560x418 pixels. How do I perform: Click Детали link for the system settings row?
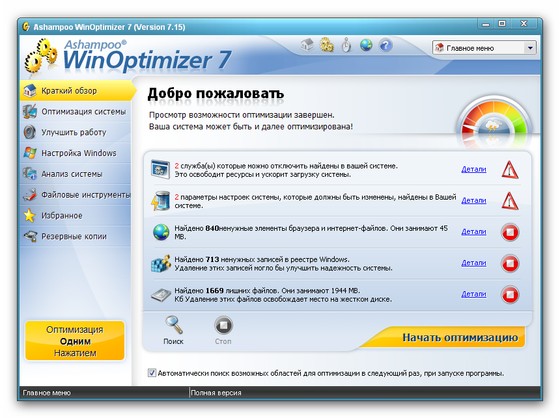[x=474, y=200]
